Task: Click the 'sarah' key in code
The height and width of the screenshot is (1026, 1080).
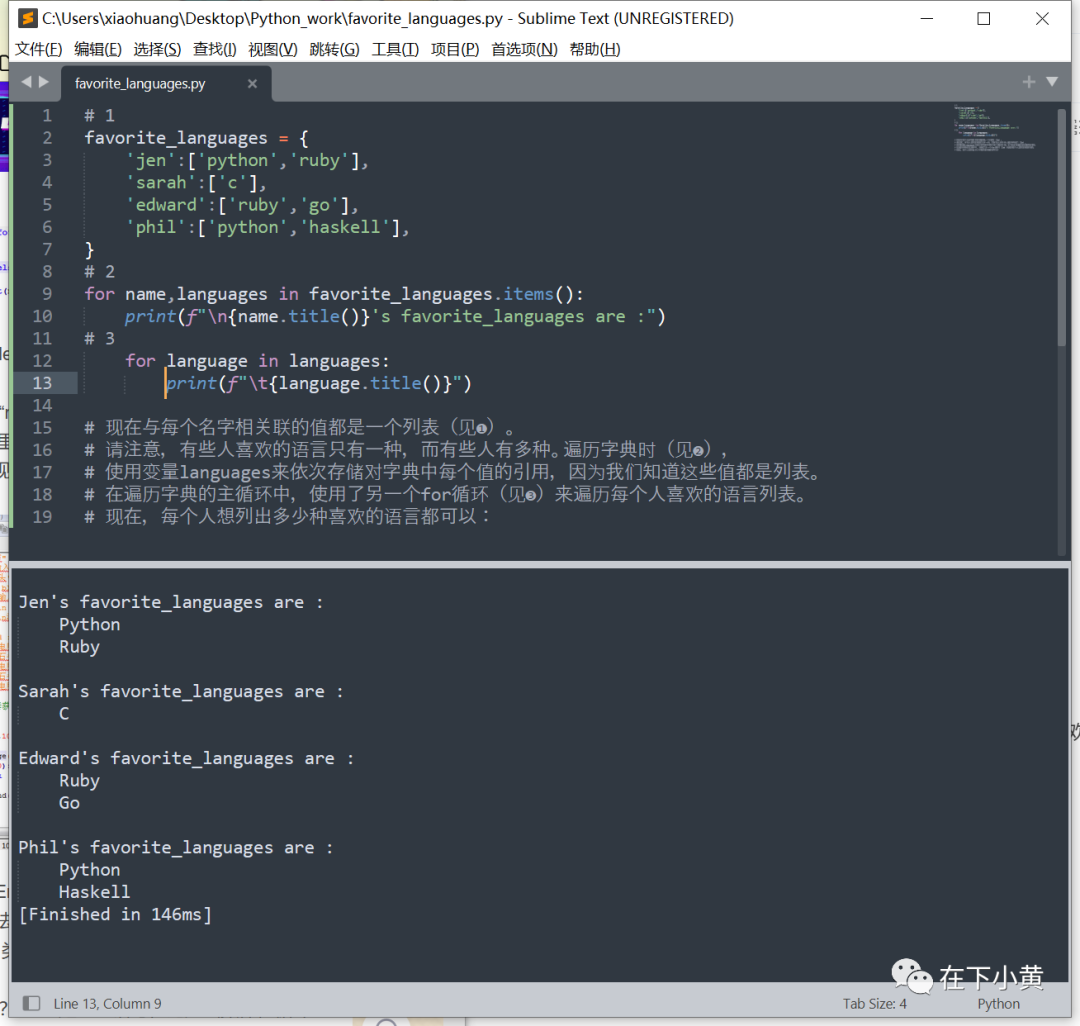Action: [161, 182]
